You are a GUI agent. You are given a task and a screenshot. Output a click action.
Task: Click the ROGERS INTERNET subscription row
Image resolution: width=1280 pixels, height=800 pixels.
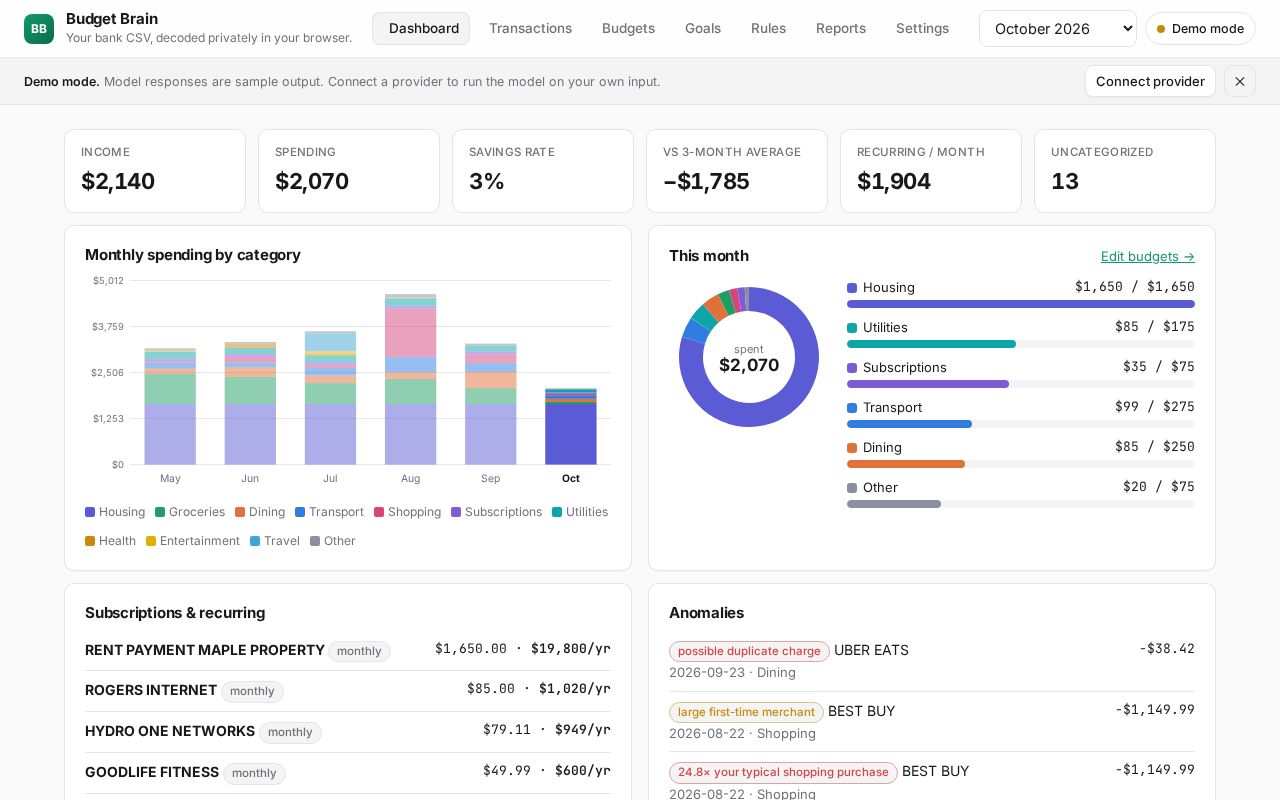tap(348, 691)
